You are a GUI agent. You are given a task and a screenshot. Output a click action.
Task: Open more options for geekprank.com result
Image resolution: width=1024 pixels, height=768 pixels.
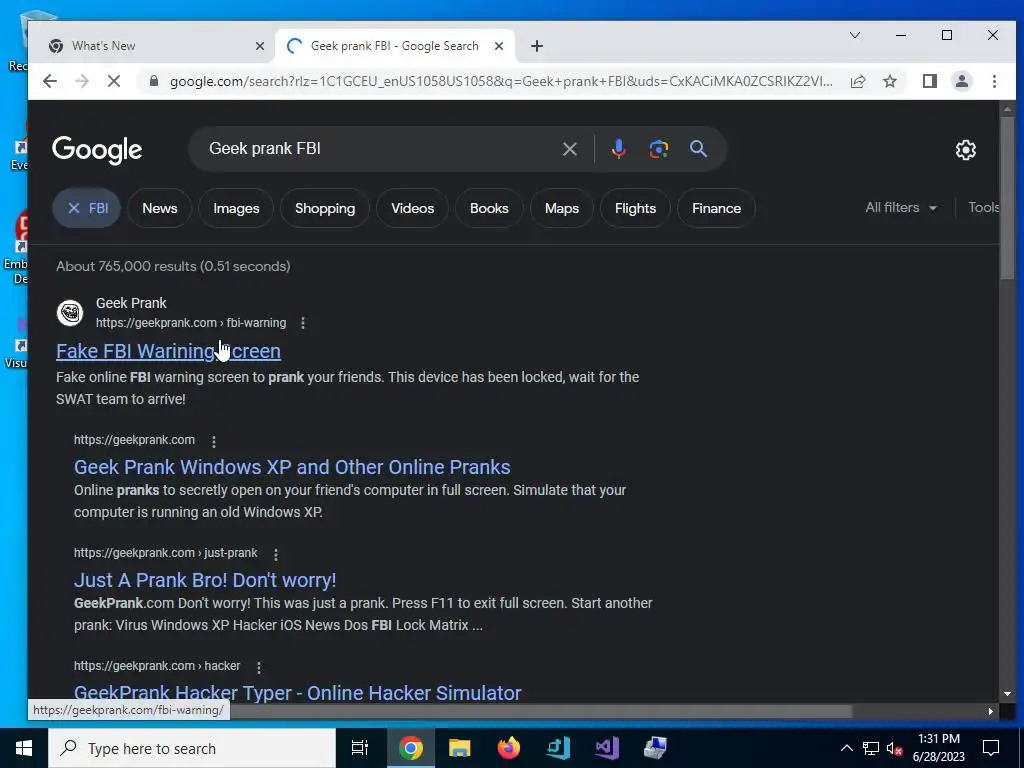[214, 441]
